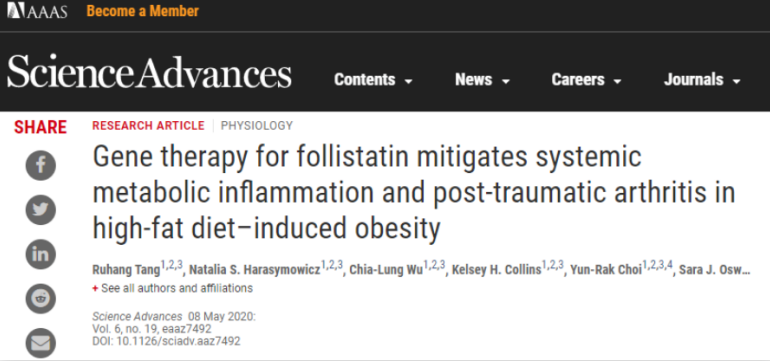Share article via Twitter icon
The width and height of the screenshot is (770, 361).
tap(40, 210)
